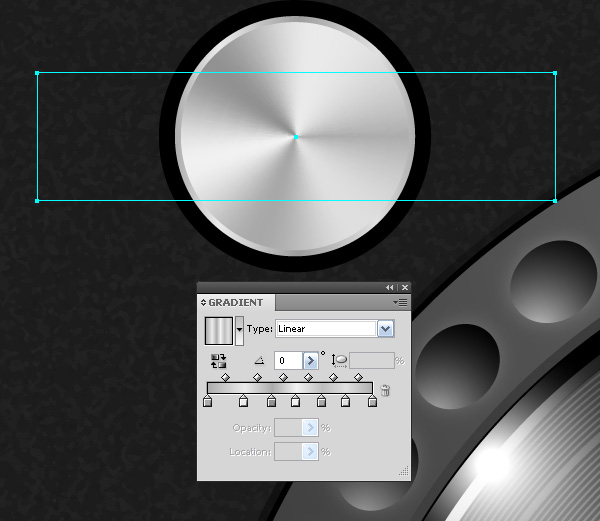Select the first midpoint diamond above gradient slider
This screenshot has width=600, height=521.
pos(226,378)
